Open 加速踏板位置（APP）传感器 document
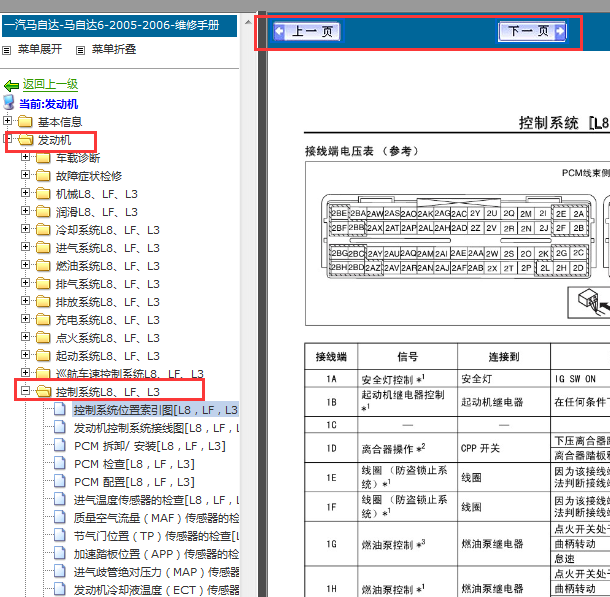 point(156,554)
